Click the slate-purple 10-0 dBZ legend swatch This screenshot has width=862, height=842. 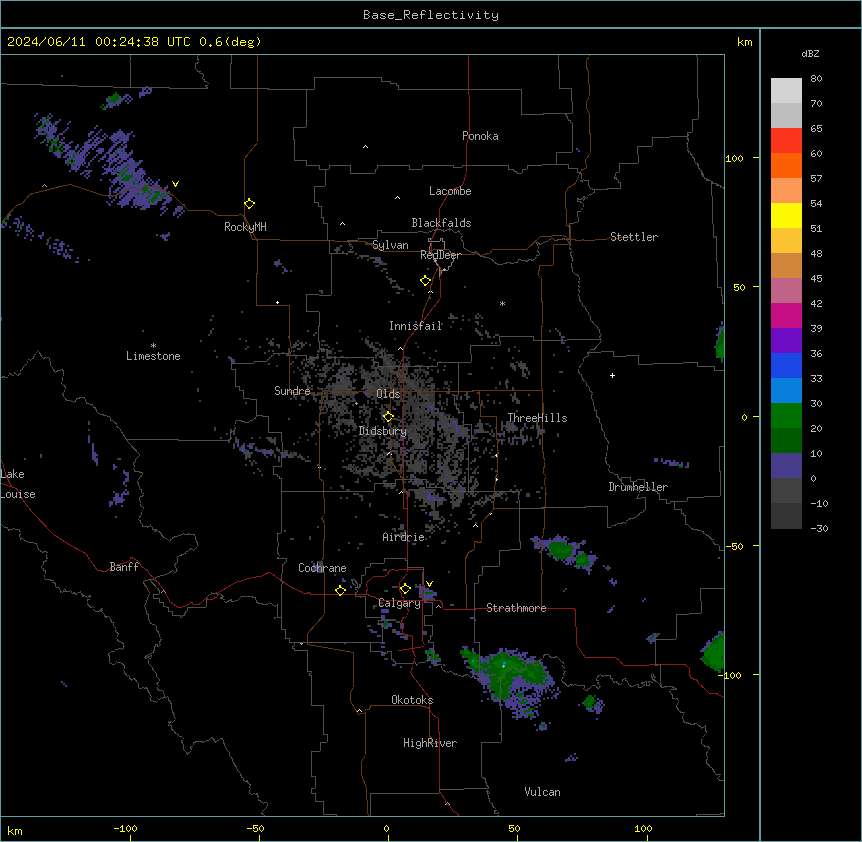click(x=786, y=466)
